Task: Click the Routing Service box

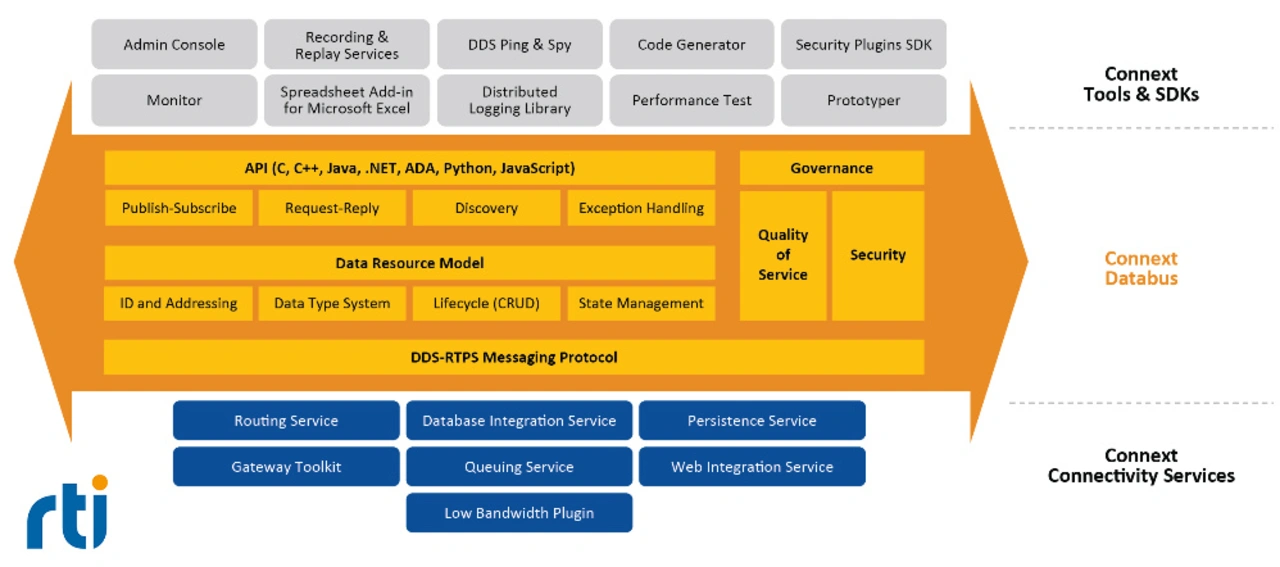Action: pyautogui.click(x=286, y=421)
